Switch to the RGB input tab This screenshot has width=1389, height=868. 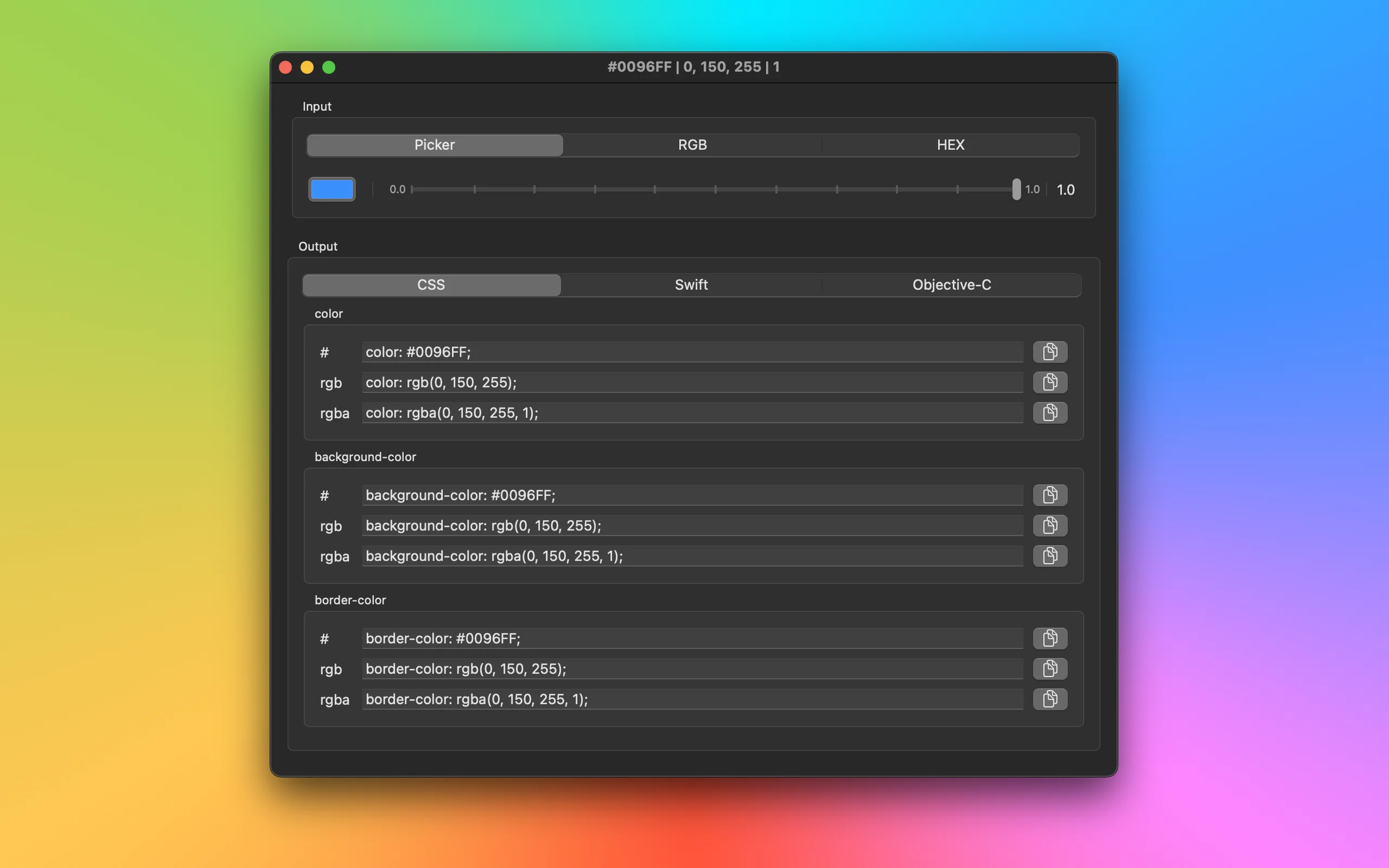[692, 145]
